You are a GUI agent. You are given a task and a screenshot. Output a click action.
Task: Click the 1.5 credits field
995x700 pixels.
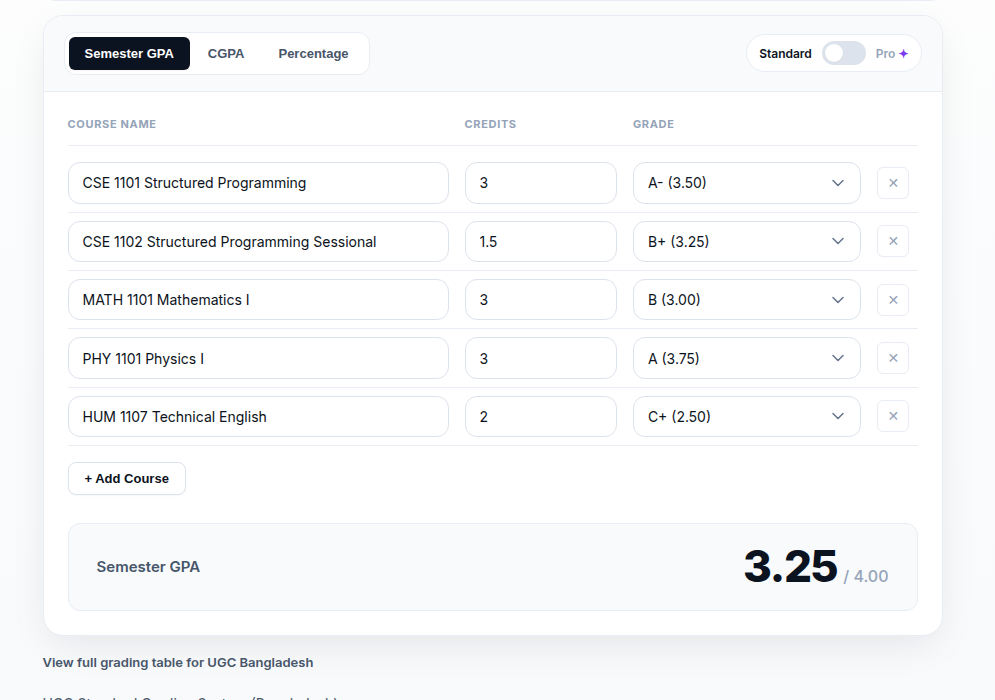[x=541, y=241]
